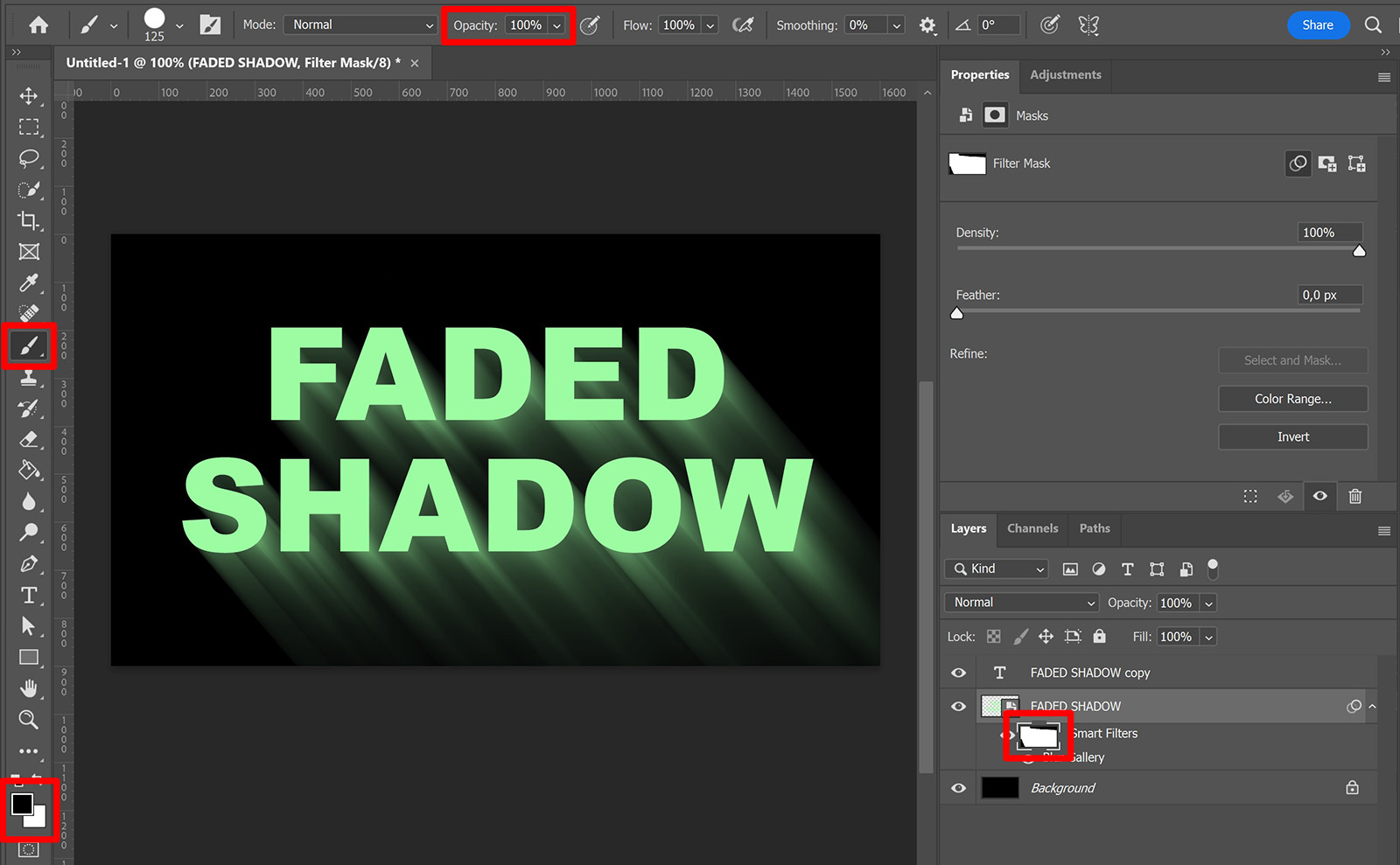Select the Brush tool
The height and width of the screenshot is (865, 1400).
point(29,345)
